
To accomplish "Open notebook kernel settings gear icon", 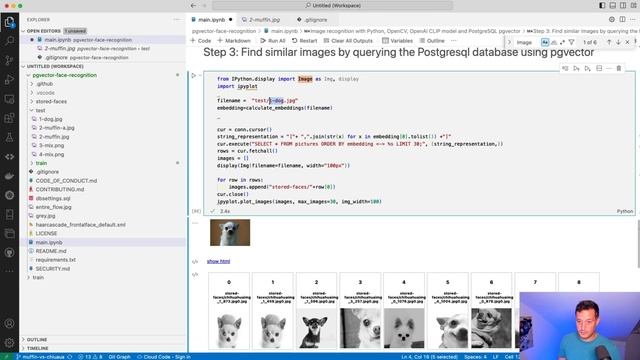I will [x=611, y=19].
